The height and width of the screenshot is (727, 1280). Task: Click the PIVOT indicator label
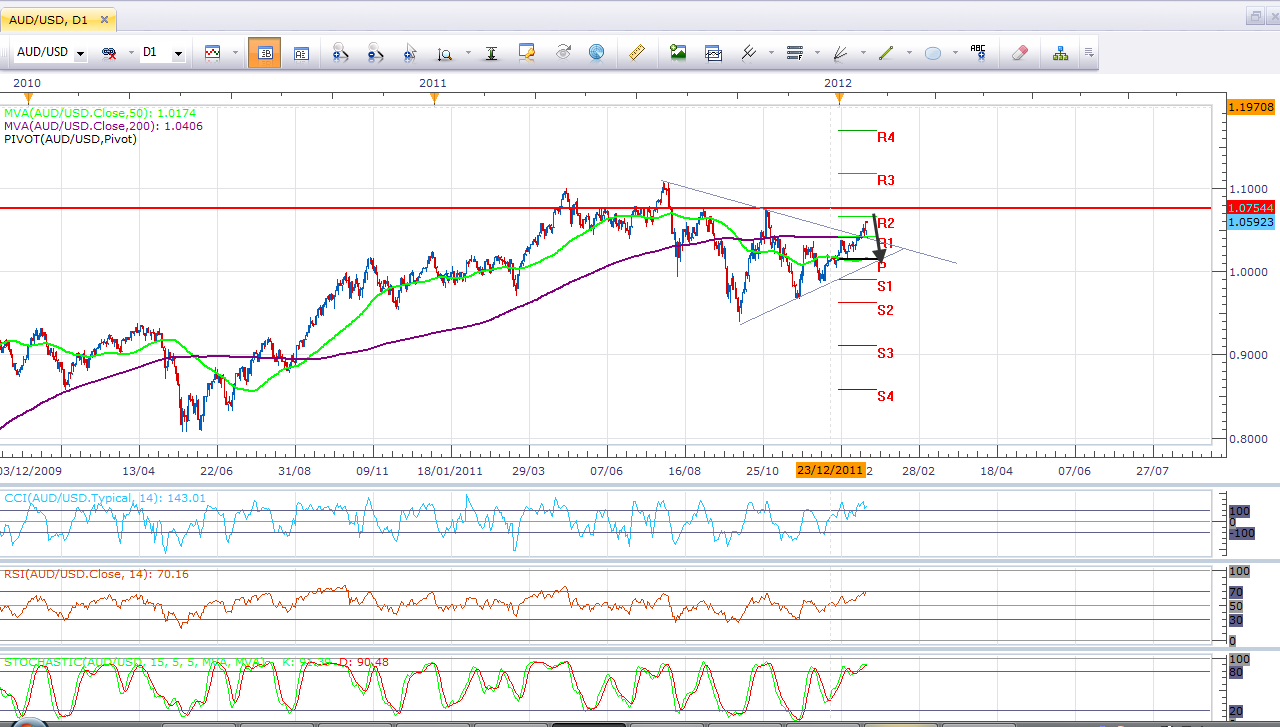pyautogui.click(x=70, y=139)
